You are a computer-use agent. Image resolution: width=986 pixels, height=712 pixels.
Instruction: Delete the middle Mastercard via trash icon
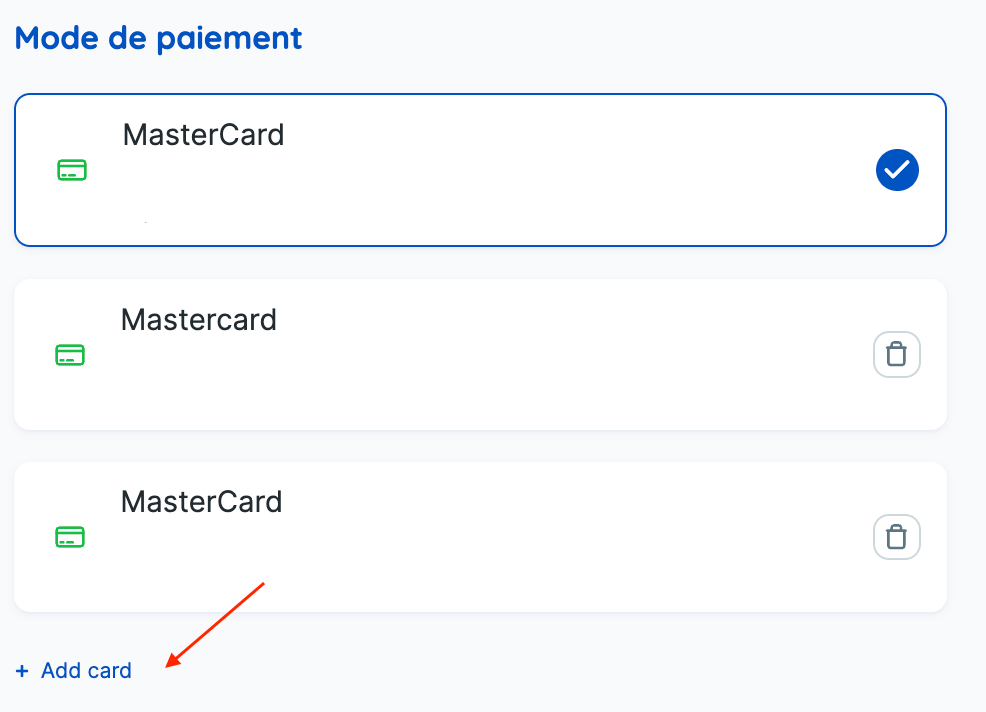click(897, 355)
